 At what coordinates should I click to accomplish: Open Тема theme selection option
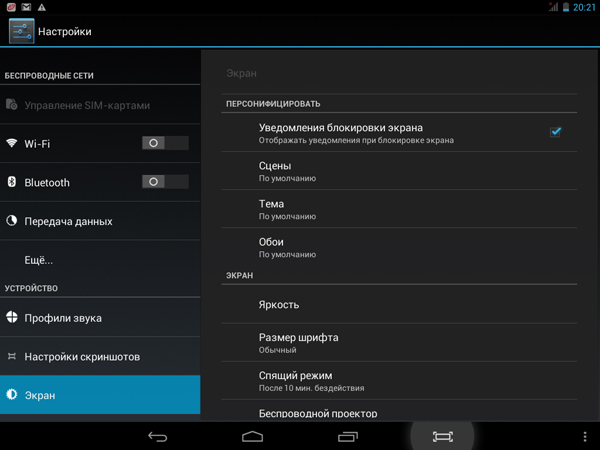tap(398, 209)
